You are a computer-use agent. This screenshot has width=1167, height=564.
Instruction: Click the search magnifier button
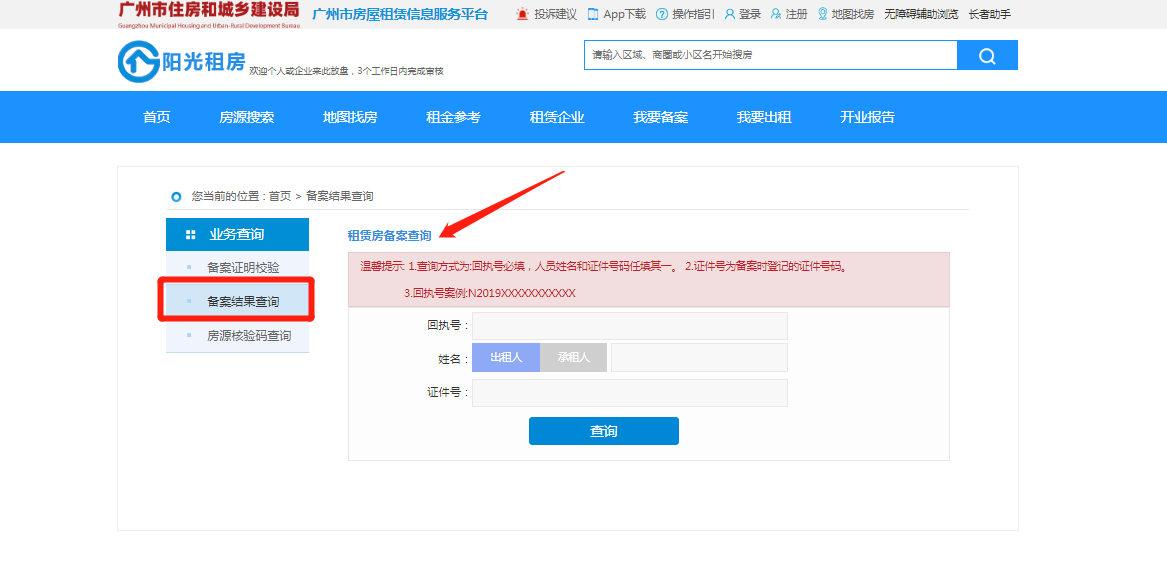tap(987, 56)
